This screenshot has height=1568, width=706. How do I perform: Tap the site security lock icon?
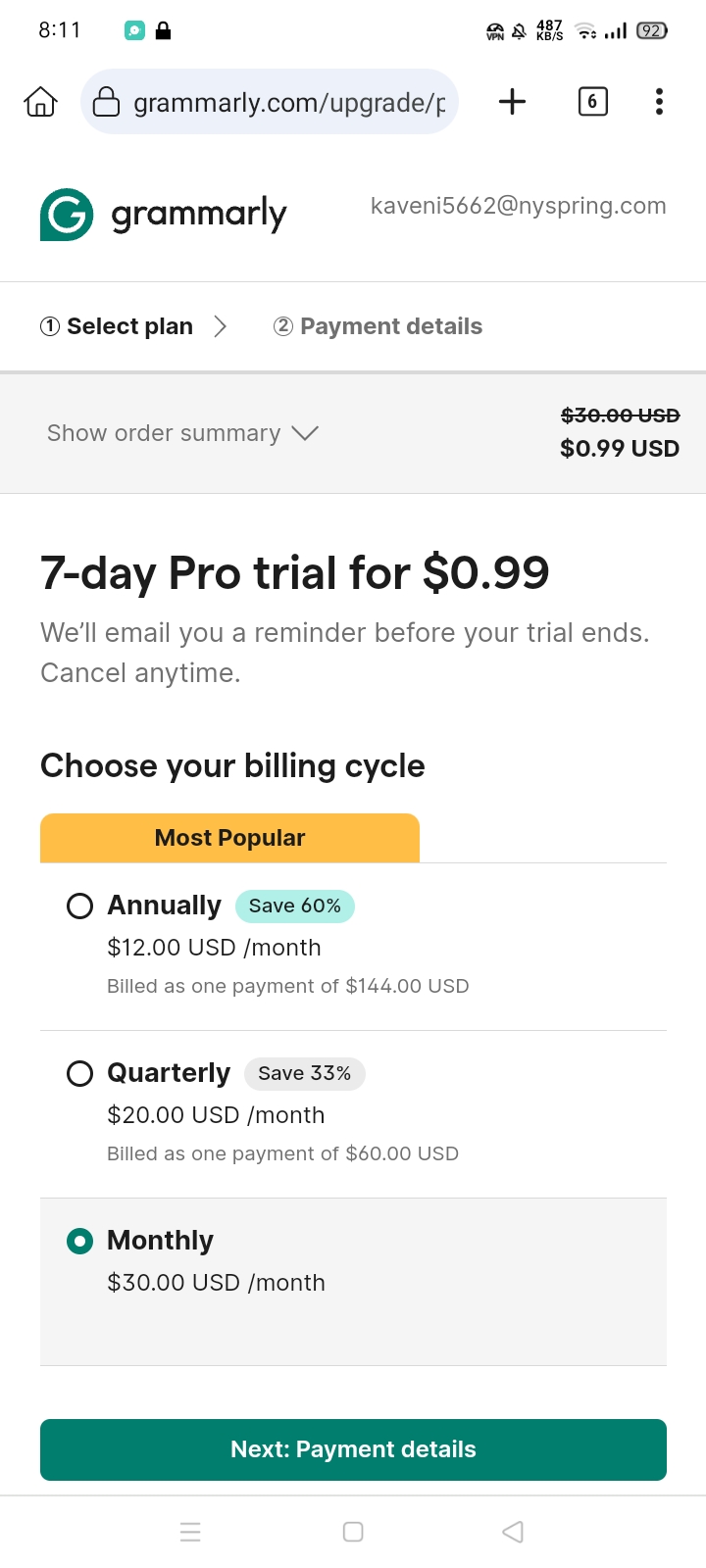106,102
